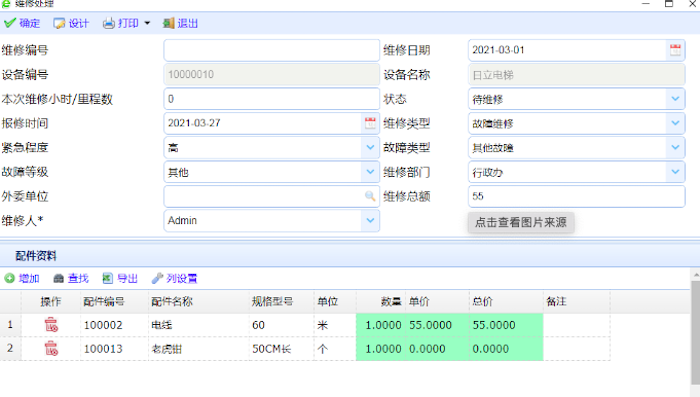
Task: Click the 操作 column header
Action: point(50,302)
